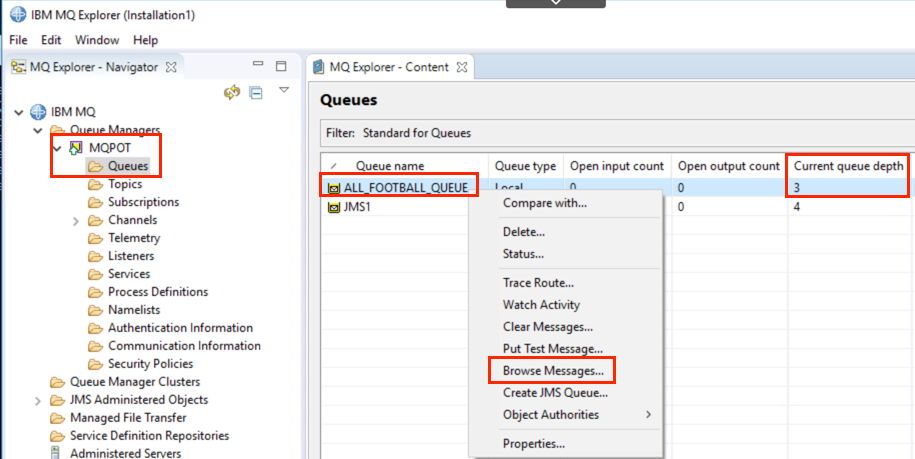The image size is (915, 459).
Task: Close the MQ Explorer - Content tab
Action: (x=461, y=67)
